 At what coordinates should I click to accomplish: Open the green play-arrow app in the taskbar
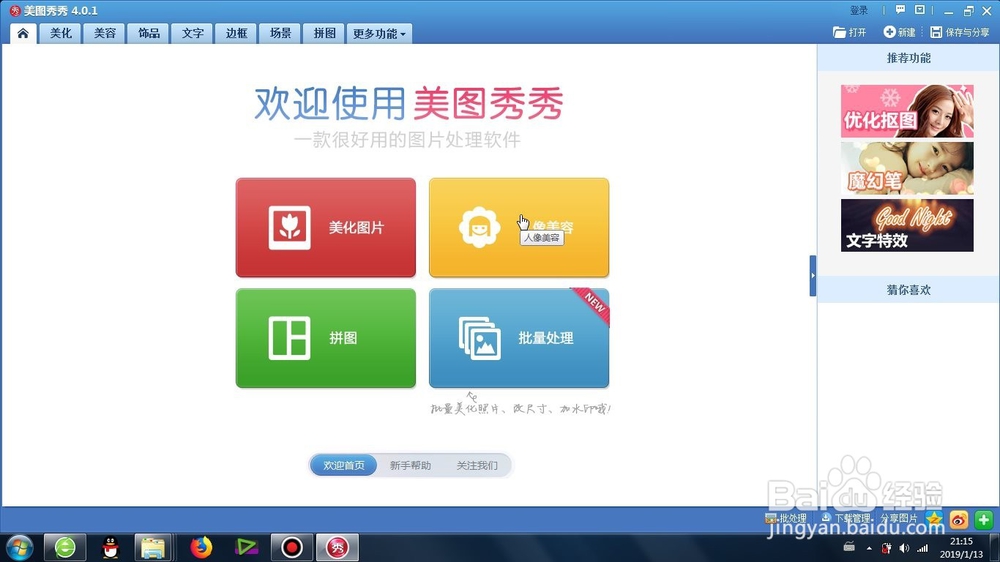click(x=246, y=547)
